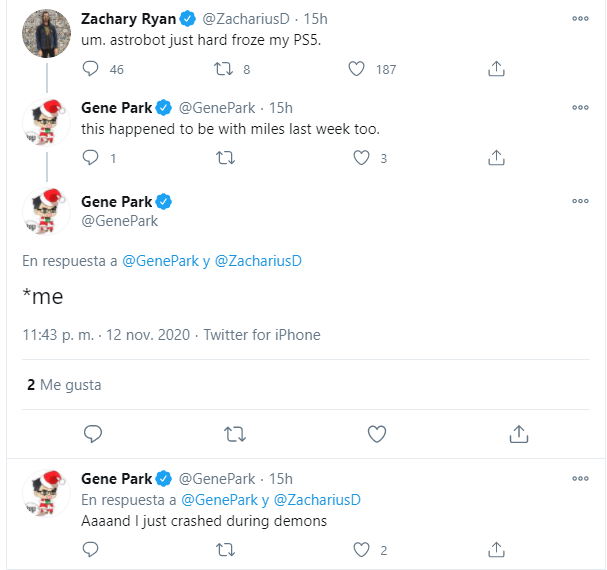The image size is (607, 570).
Task: Retweet Zachary Ryan's PS5 freeze tweet
Action: click(226, 69)
